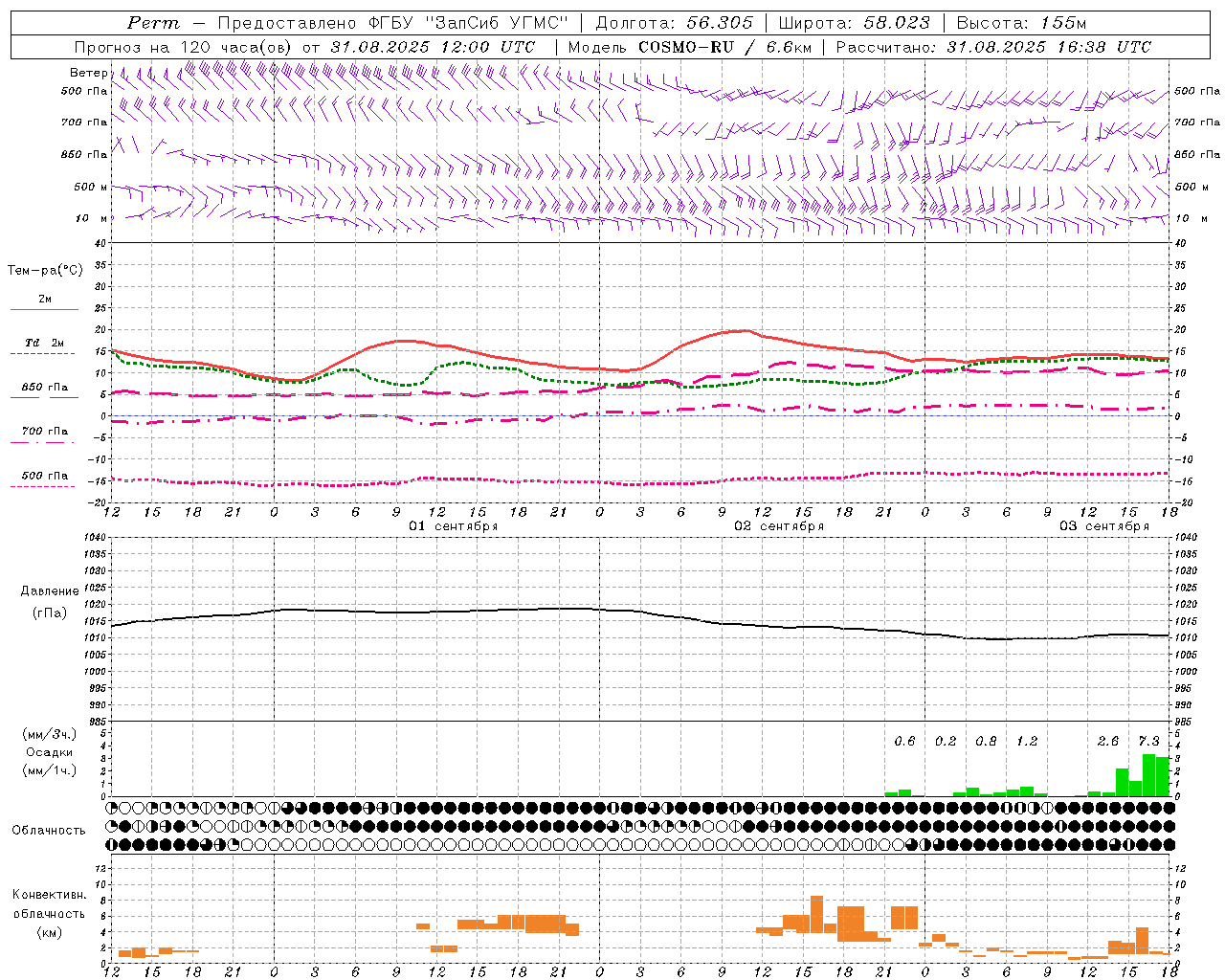Viewport: 1225px width, 980px height.
Task: Click the '0.6' precipitation total
Action: tap(904, 742)
